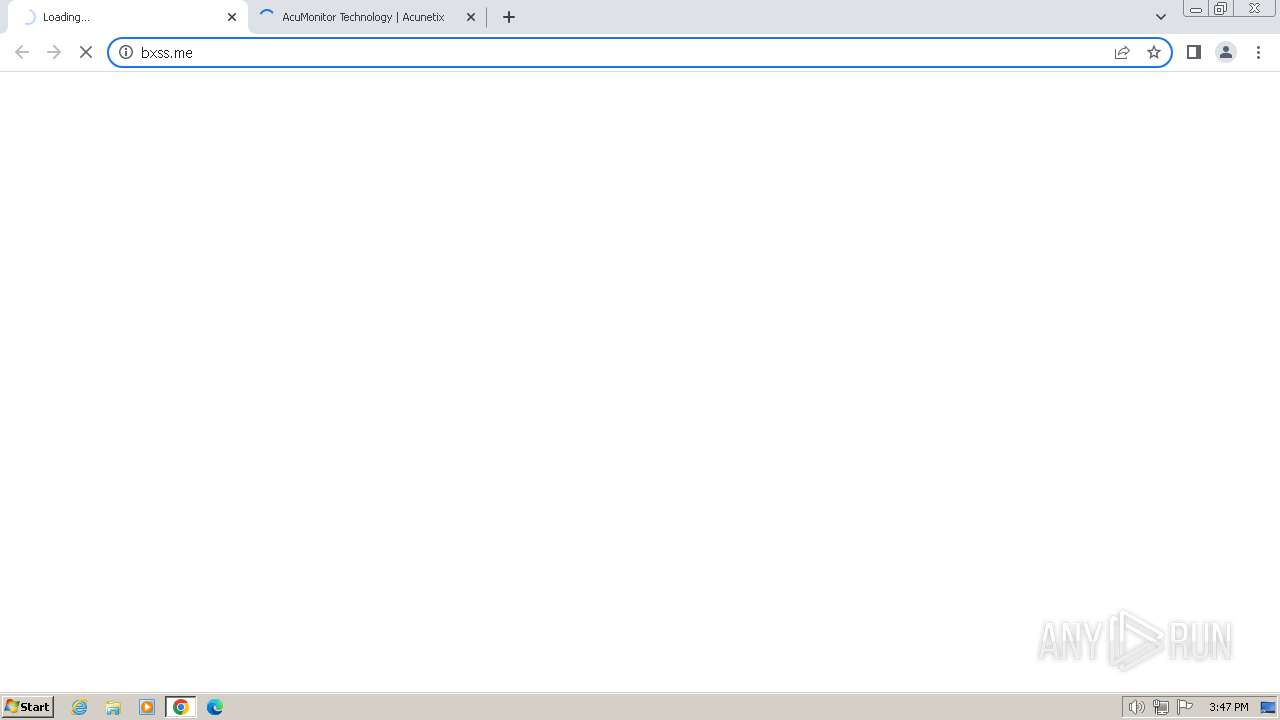Minimize the Chrome window
This screenshot has width=1280, height=720.
tap(1196, 9)
